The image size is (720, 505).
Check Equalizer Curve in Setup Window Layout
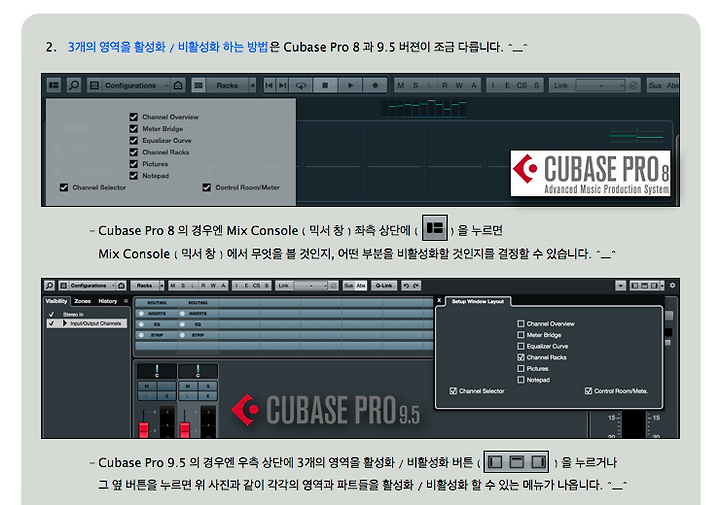point(521,346)
